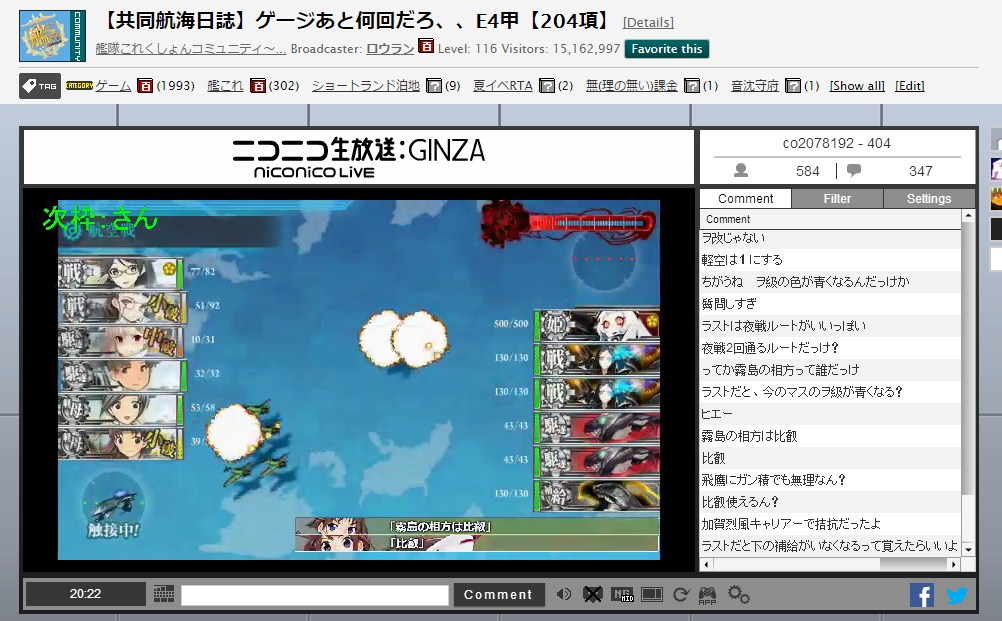Select comment '比叡使えるん?'

coord(831,502)
